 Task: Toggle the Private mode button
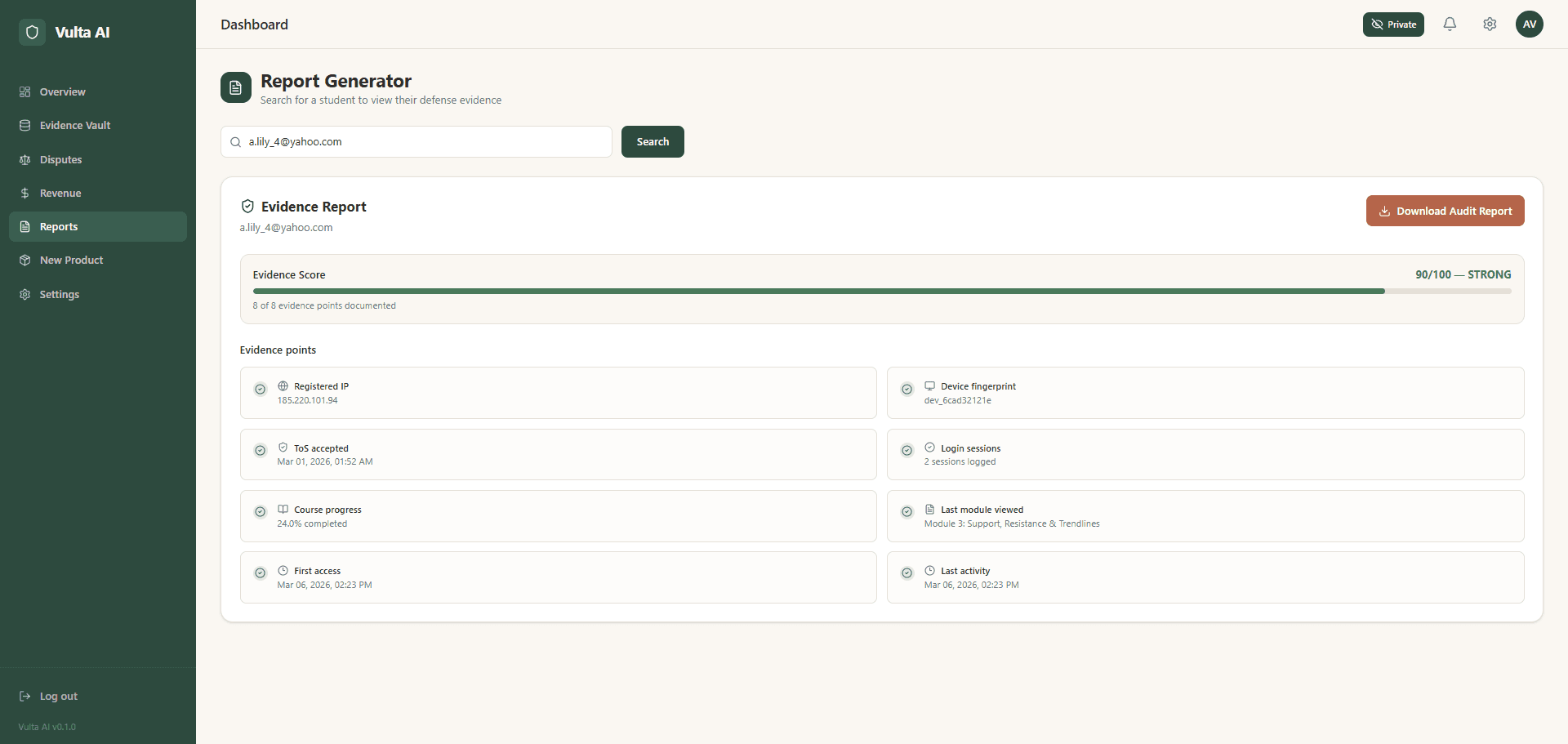pos(1392,25)
